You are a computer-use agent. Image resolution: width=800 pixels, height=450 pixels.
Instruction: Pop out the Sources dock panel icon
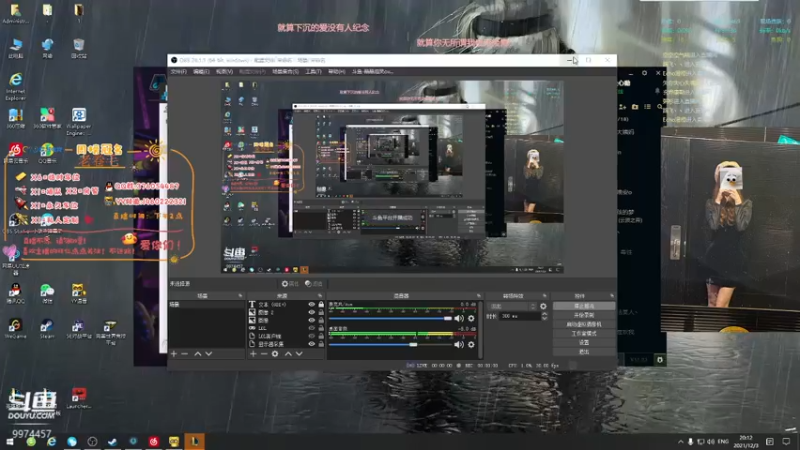pyautogui.click(x=320, y=295)
